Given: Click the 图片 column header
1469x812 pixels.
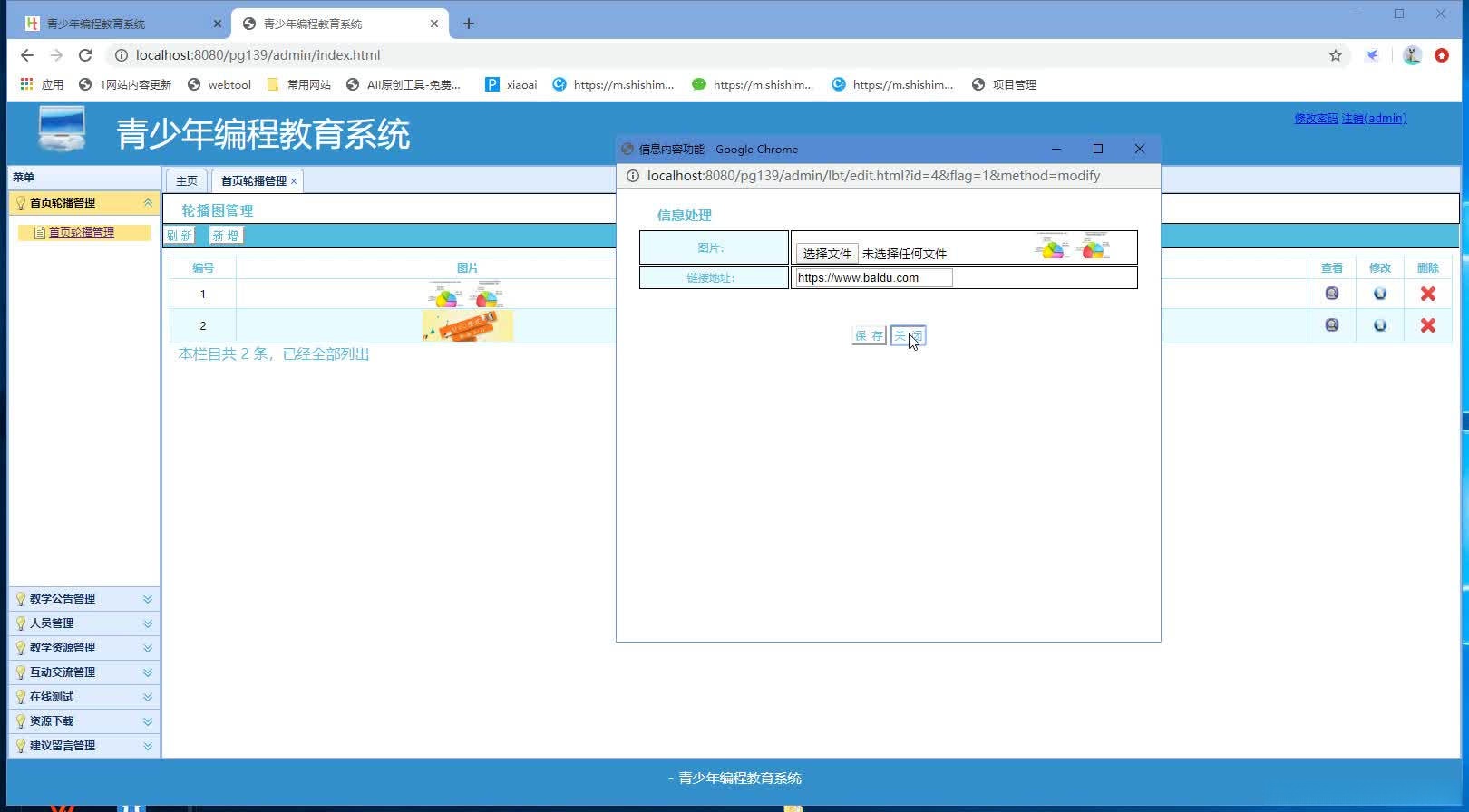Looking at the screenshot, I should pos(467,268).
